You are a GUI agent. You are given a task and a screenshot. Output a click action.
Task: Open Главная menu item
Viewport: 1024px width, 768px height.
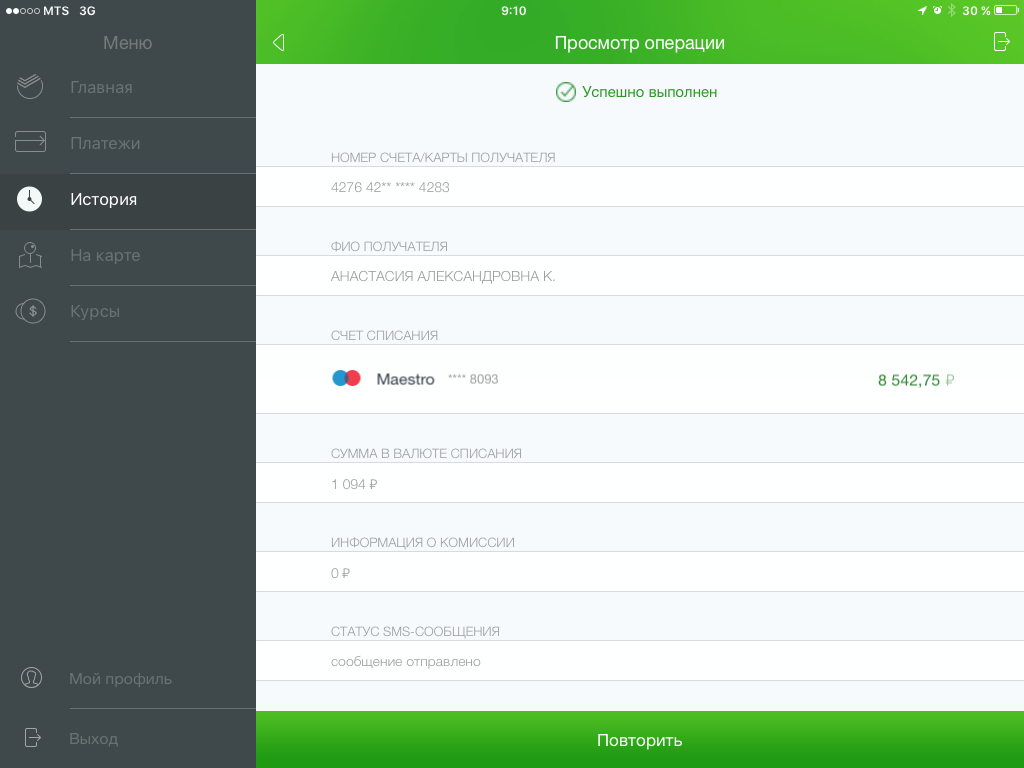[128, 88]
